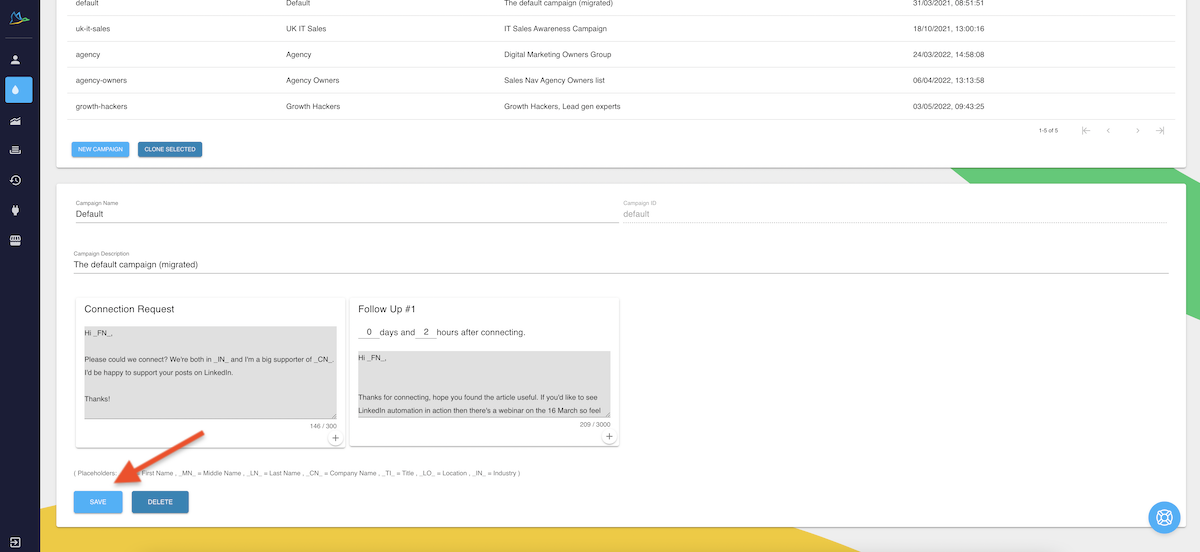Click 'IT Sales Awareness Campaign' description
The width and height of the screenshot is (1200, 552).
(x=555, y=28)
